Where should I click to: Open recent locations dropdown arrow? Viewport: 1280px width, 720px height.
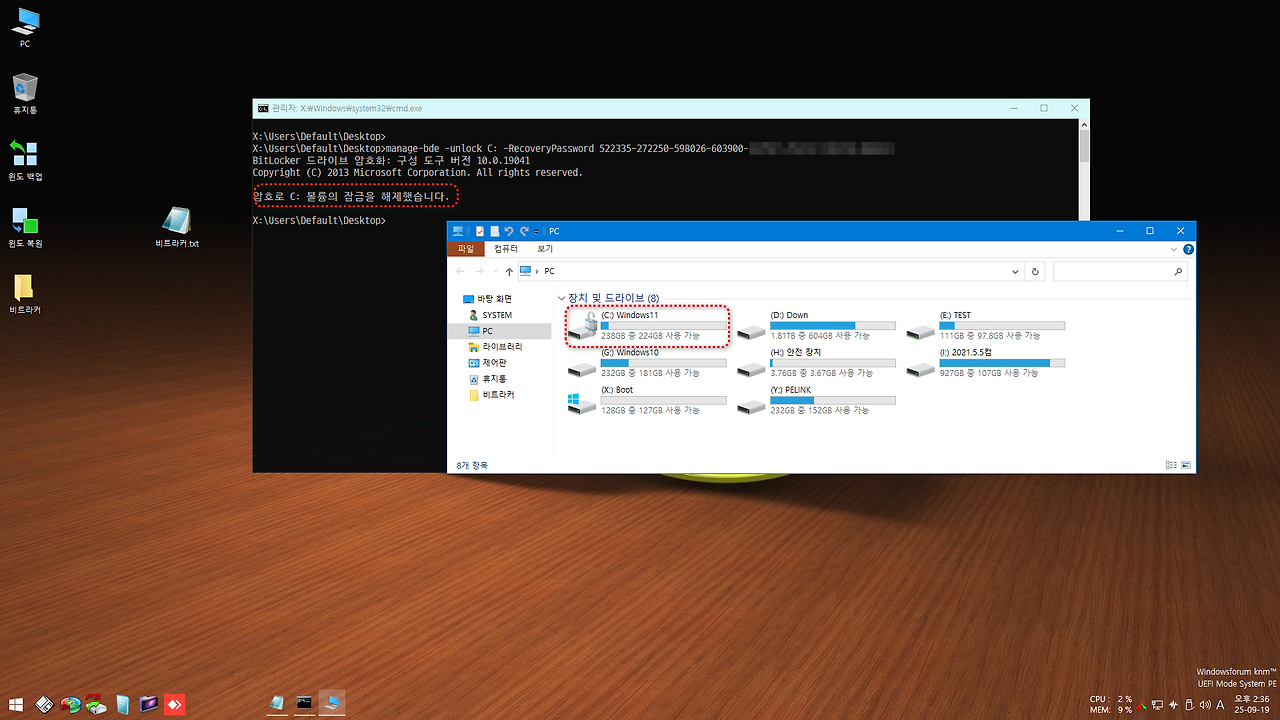click(495, 271)
